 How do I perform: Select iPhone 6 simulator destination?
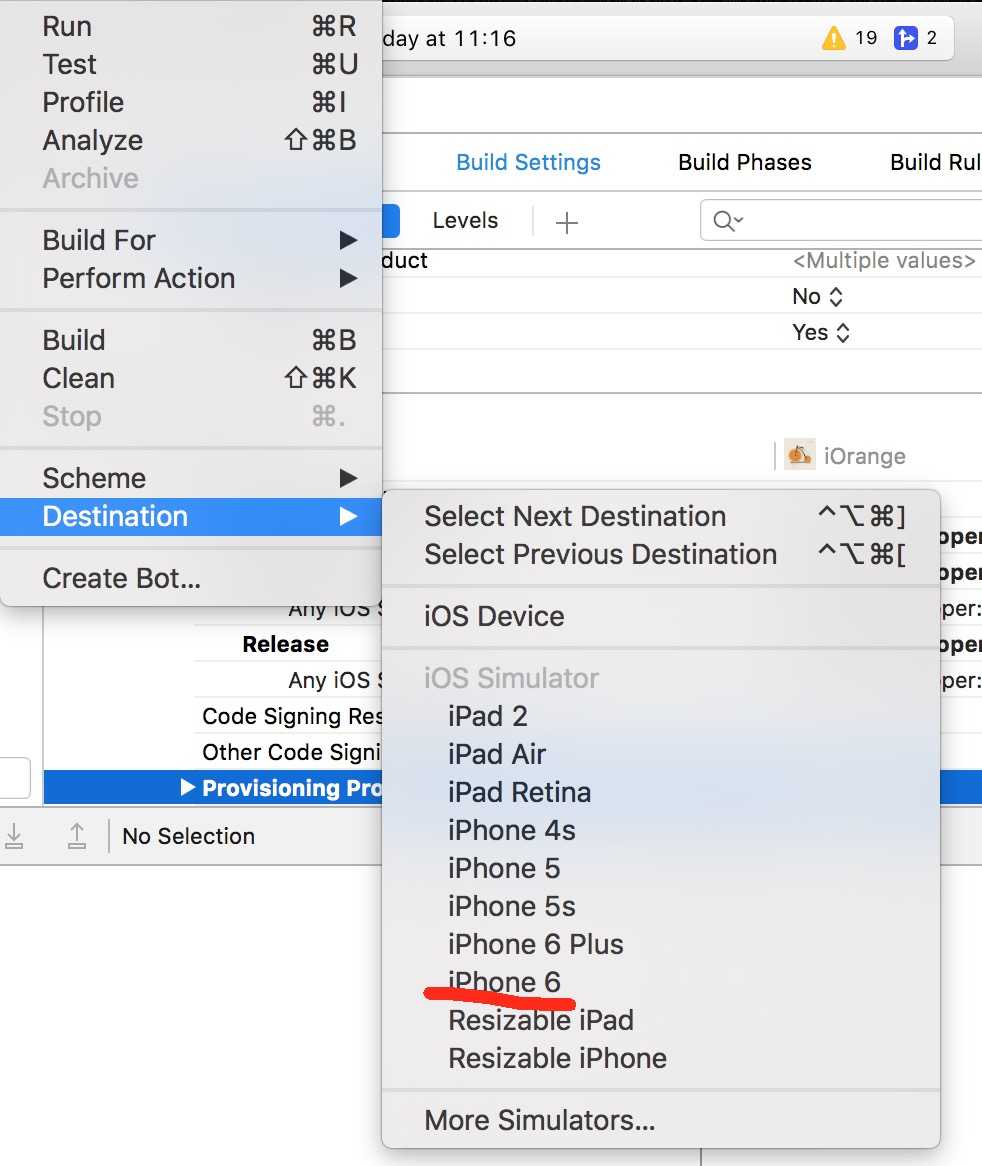504,982
